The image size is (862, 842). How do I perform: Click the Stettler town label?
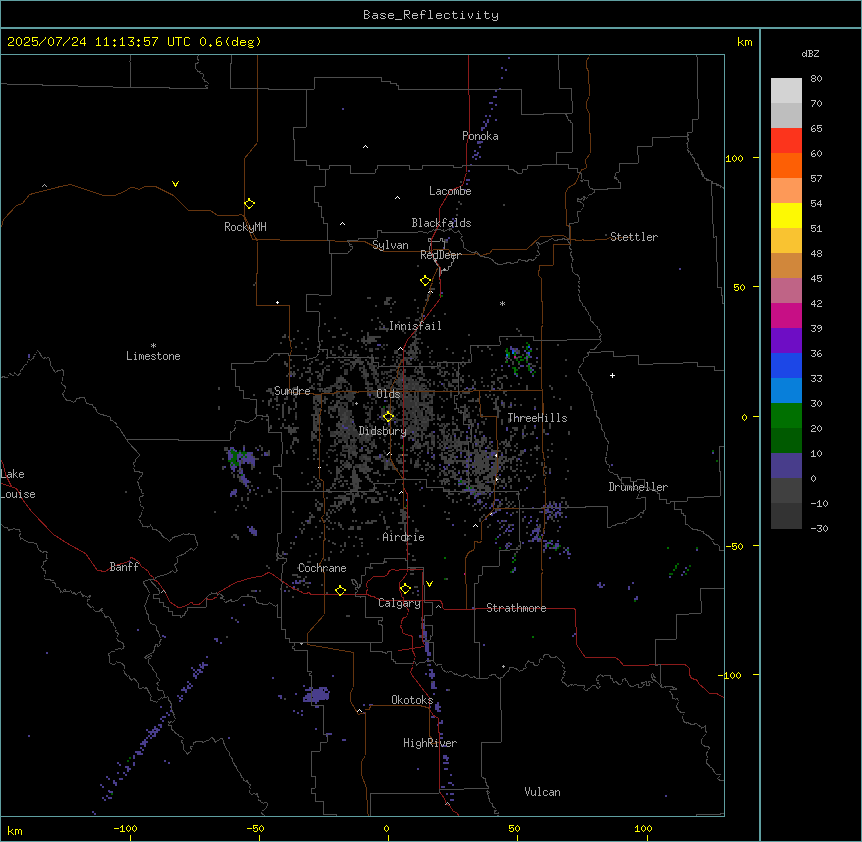[x=634, y=237]
